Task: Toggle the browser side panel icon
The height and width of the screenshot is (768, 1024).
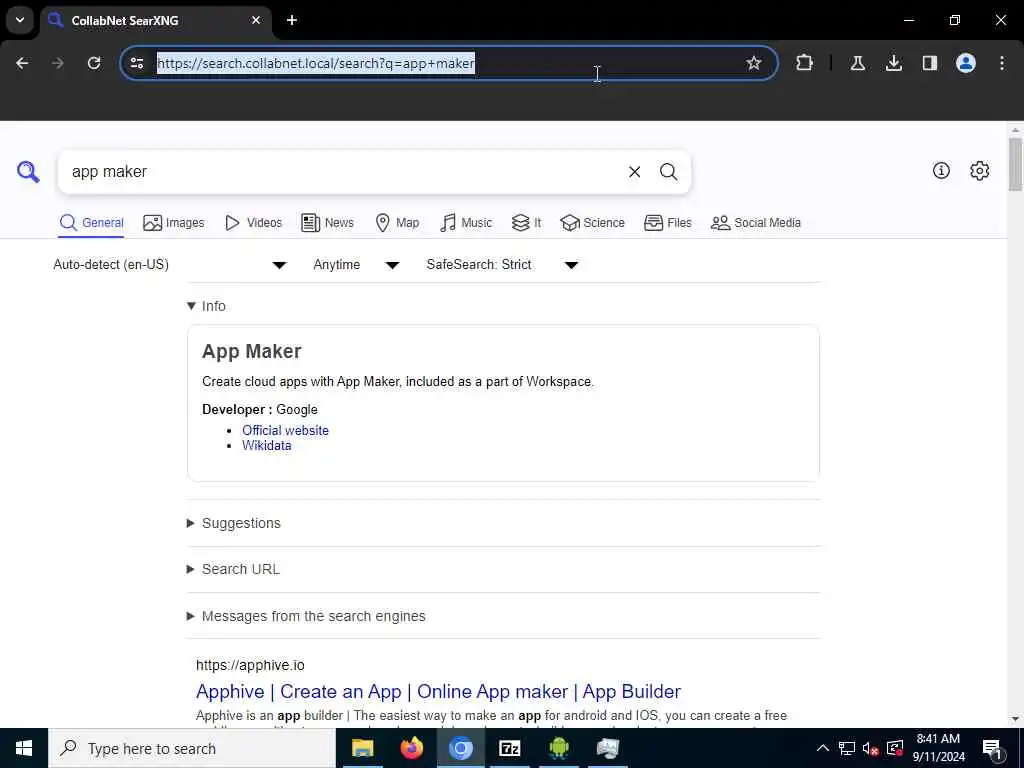Action: pyautogui.click(x=929, y=63)
